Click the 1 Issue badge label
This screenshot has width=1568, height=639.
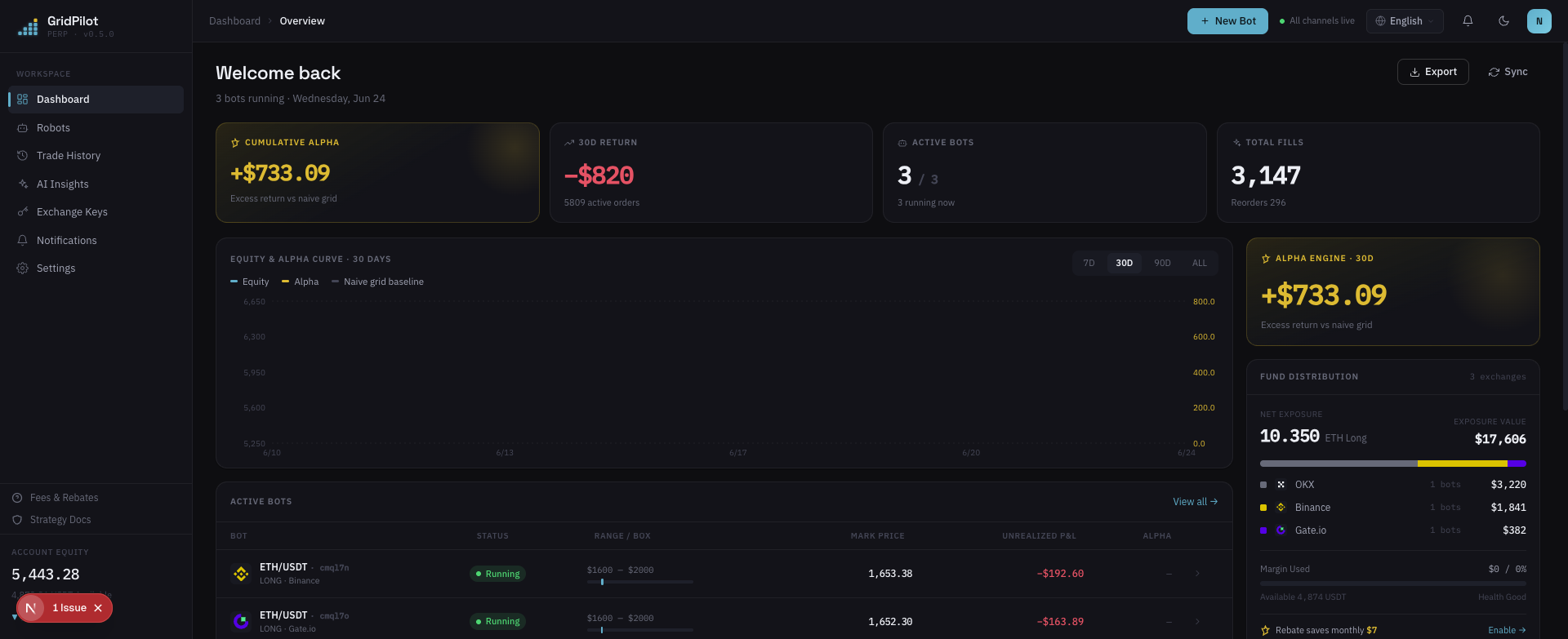[x=69, y=608]
